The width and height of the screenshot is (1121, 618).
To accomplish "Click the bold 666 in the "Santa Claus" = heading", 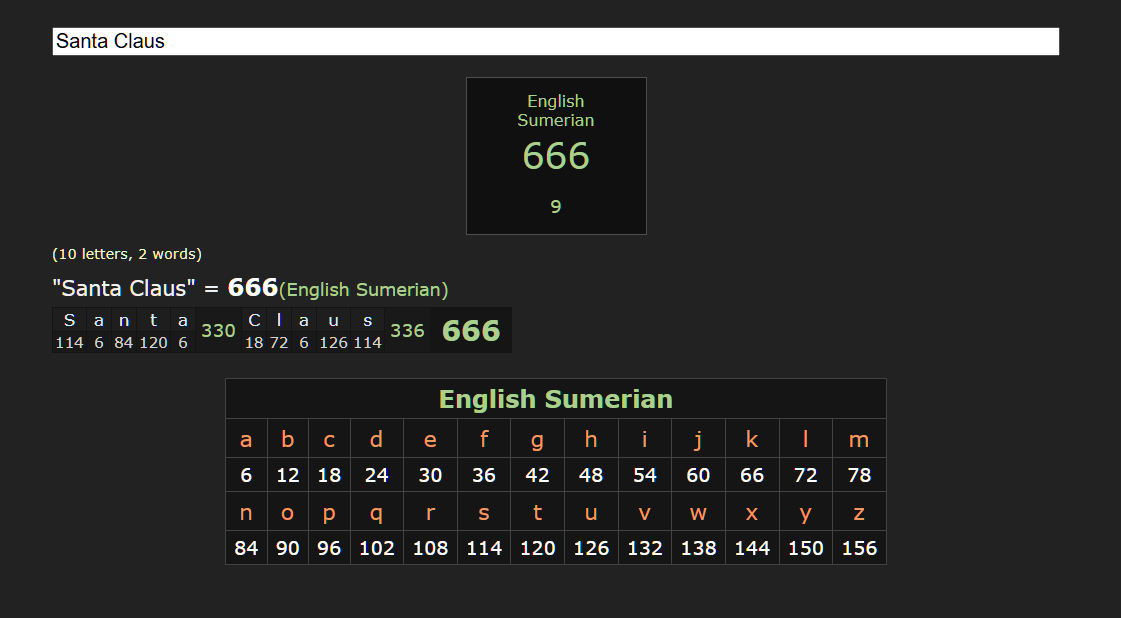I will [252, 288].
